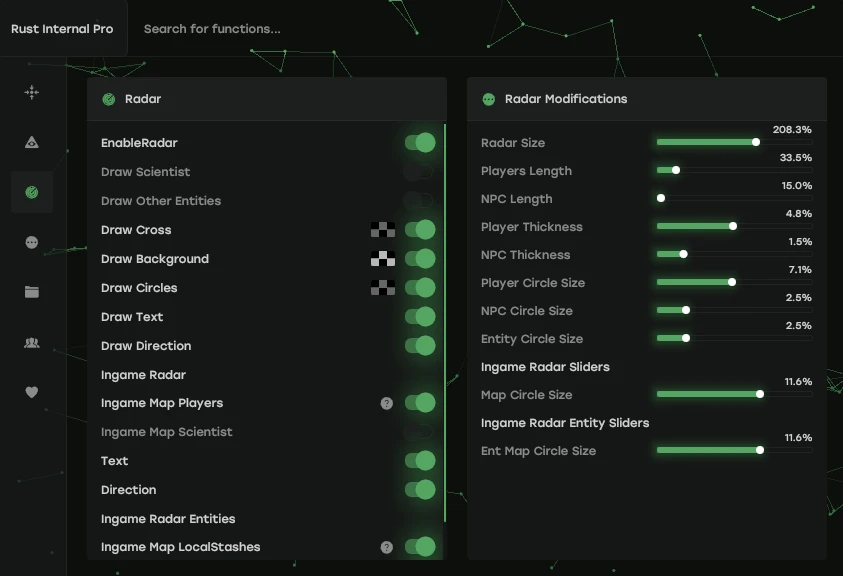
Task: Click Ingame Radar Entity Sliders heading
Action: (565, 423)
